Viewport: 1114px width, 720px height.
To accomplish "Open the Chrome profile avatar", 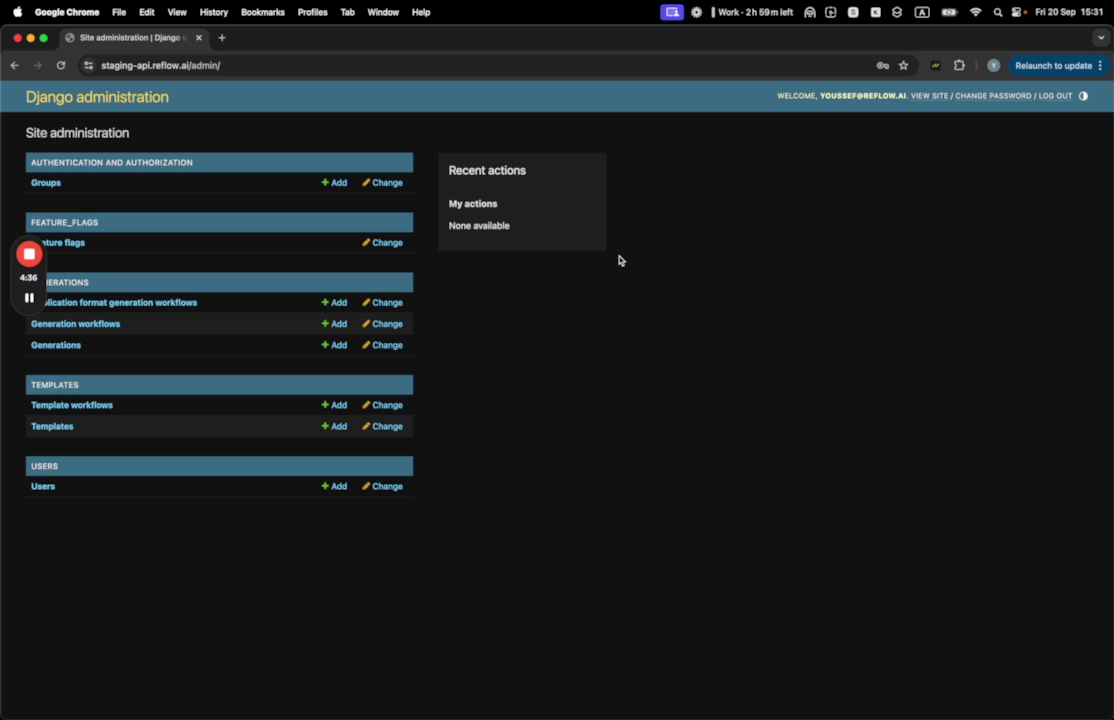I will tap(993, 65).
